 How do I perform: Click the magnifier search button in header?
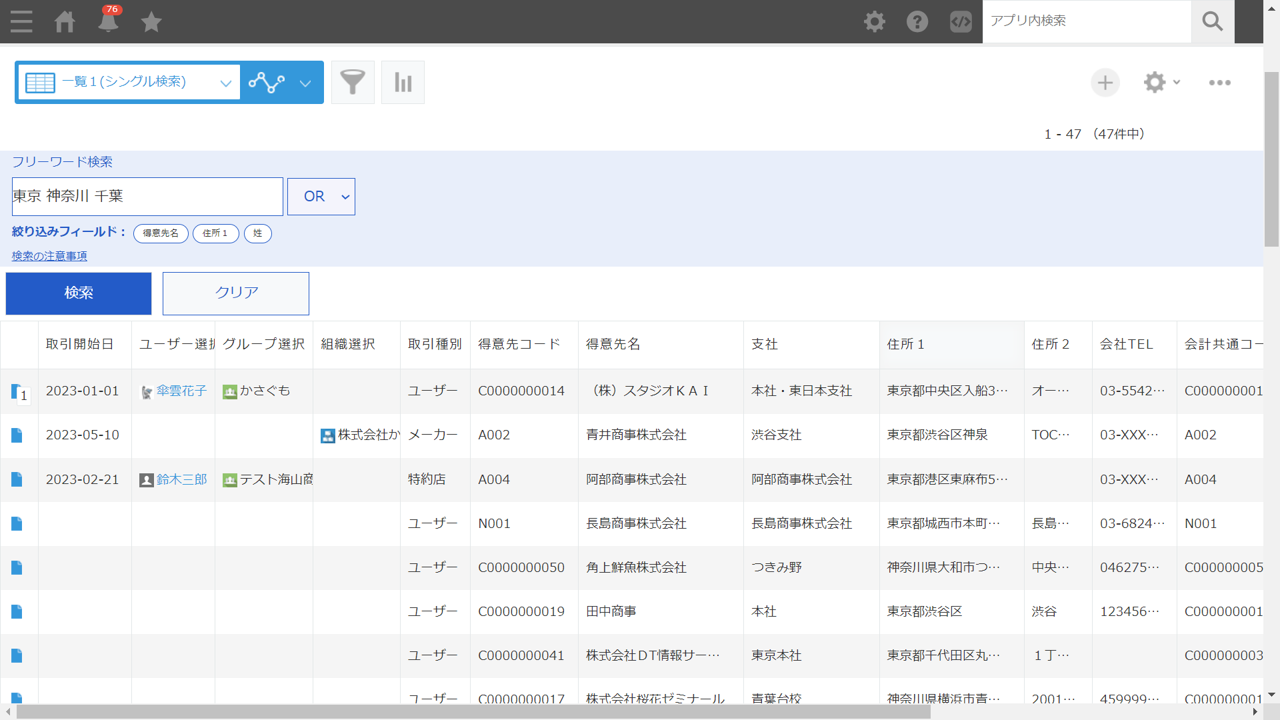pos(1212,21)
